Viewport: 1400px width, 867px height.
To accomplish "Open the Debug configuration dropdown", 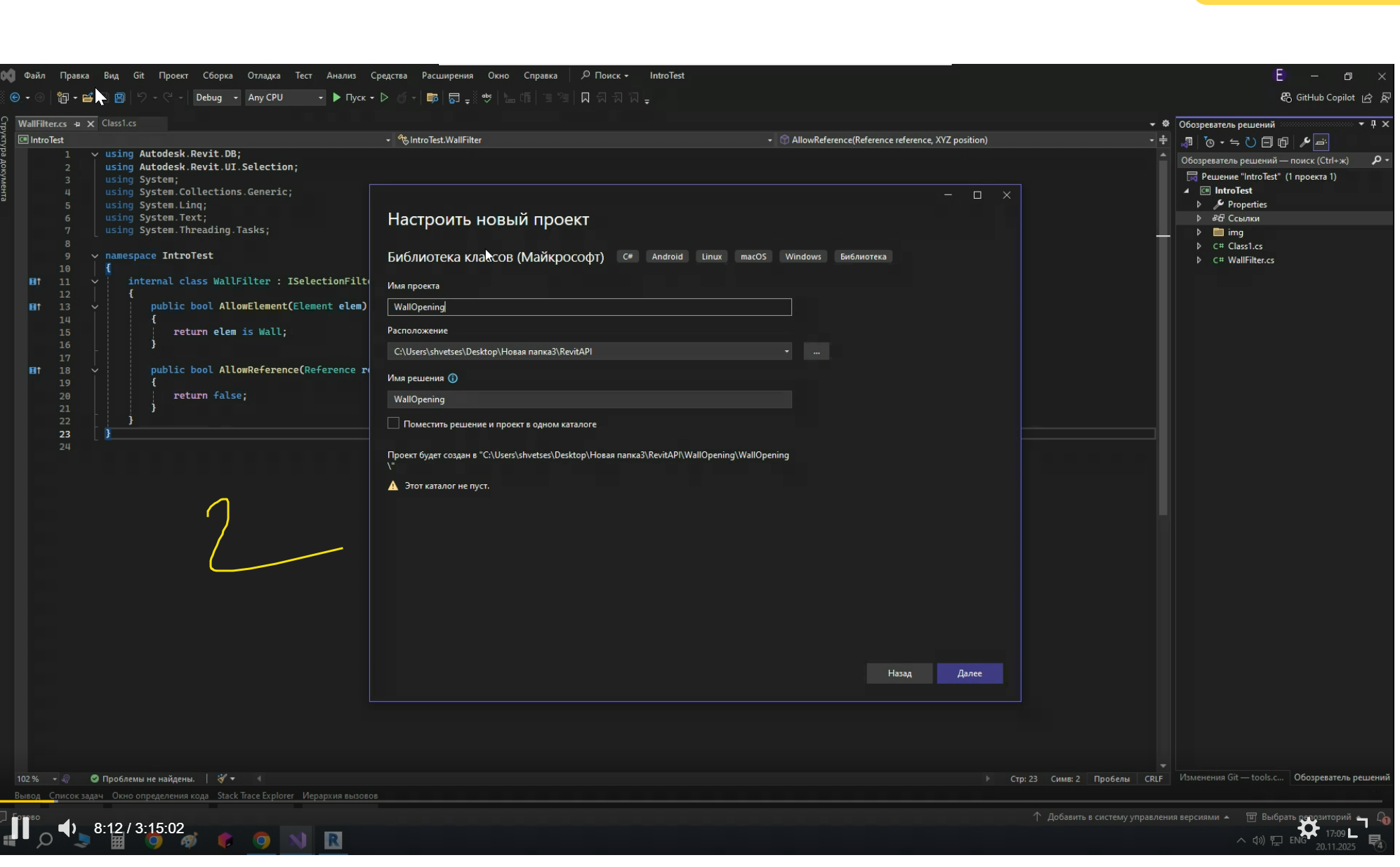I will click(216, 98).
